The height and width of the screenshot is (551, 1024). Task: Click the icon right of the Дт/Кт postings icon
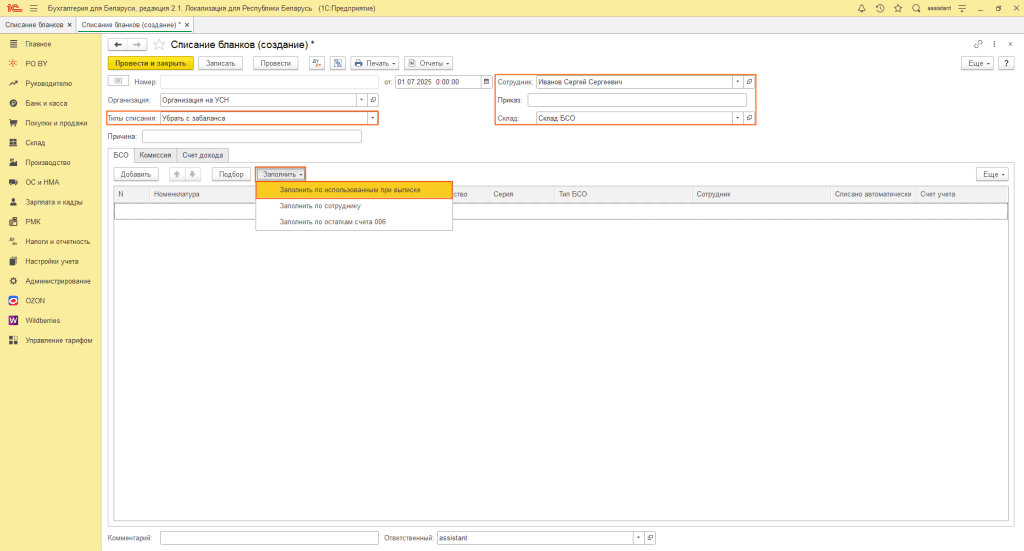click(338, 63)
